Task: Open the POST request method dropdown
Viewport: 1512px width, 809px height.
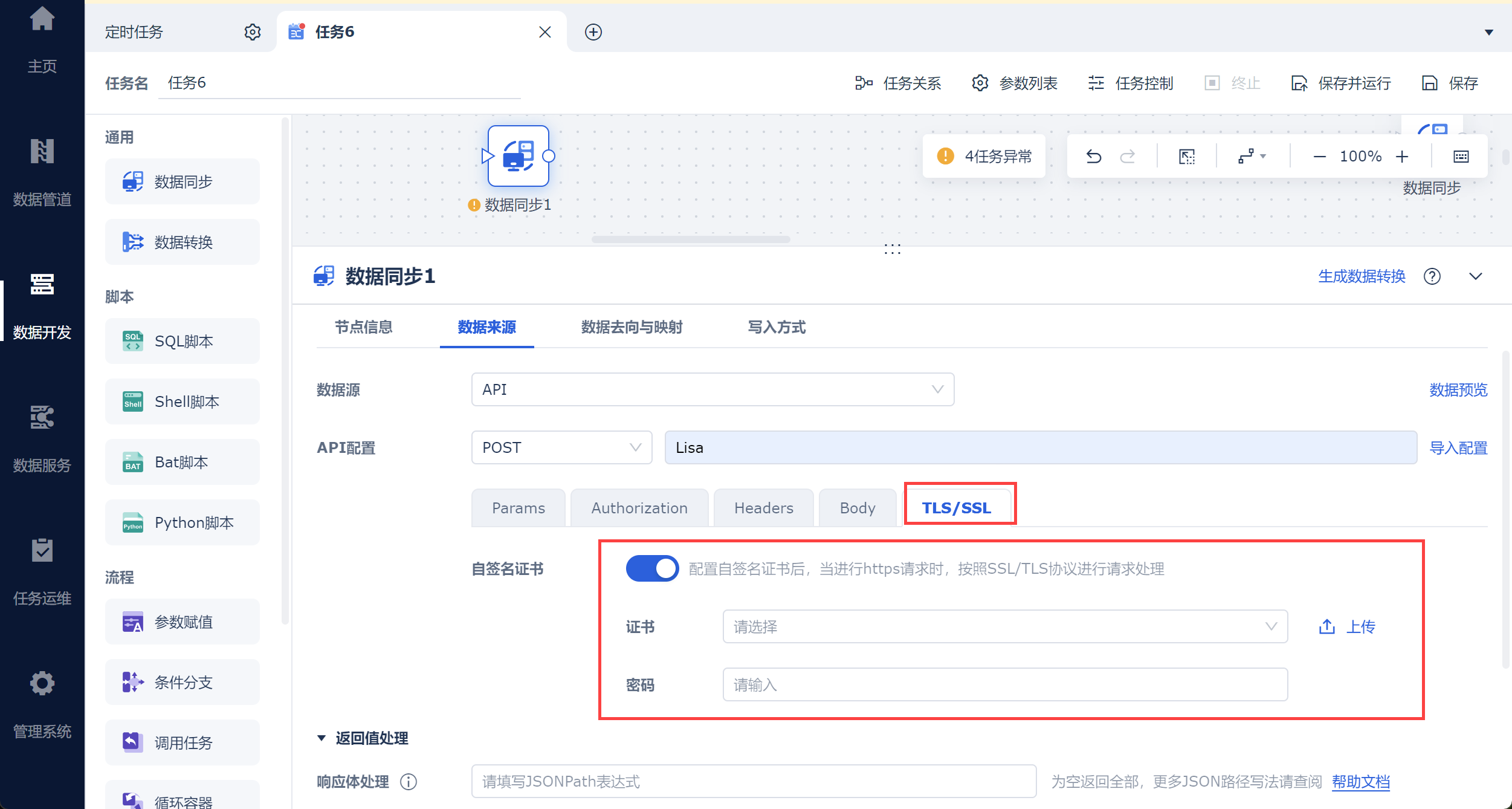Action: 561,447
